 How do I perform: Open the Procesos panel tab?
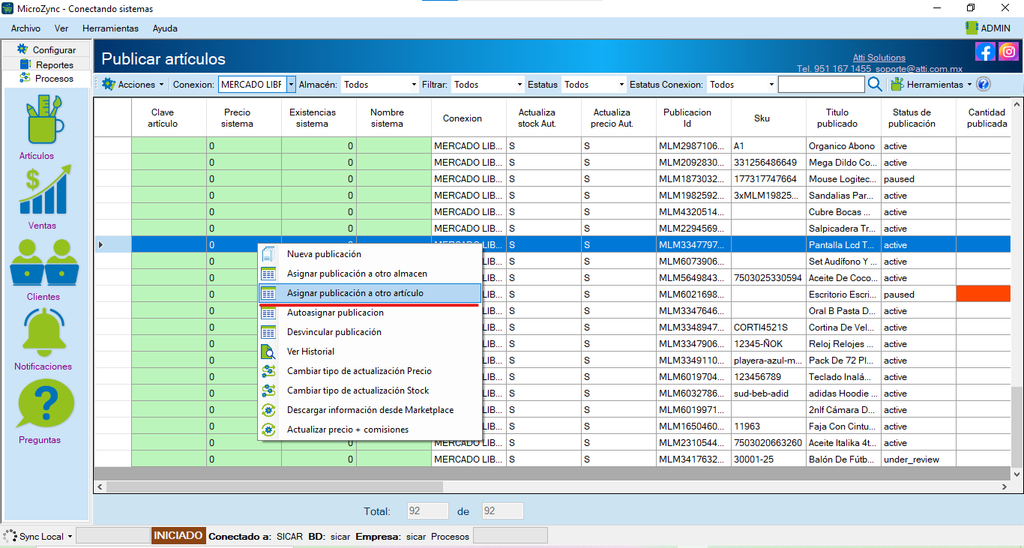pyautogui.click(x=47, y=78)
